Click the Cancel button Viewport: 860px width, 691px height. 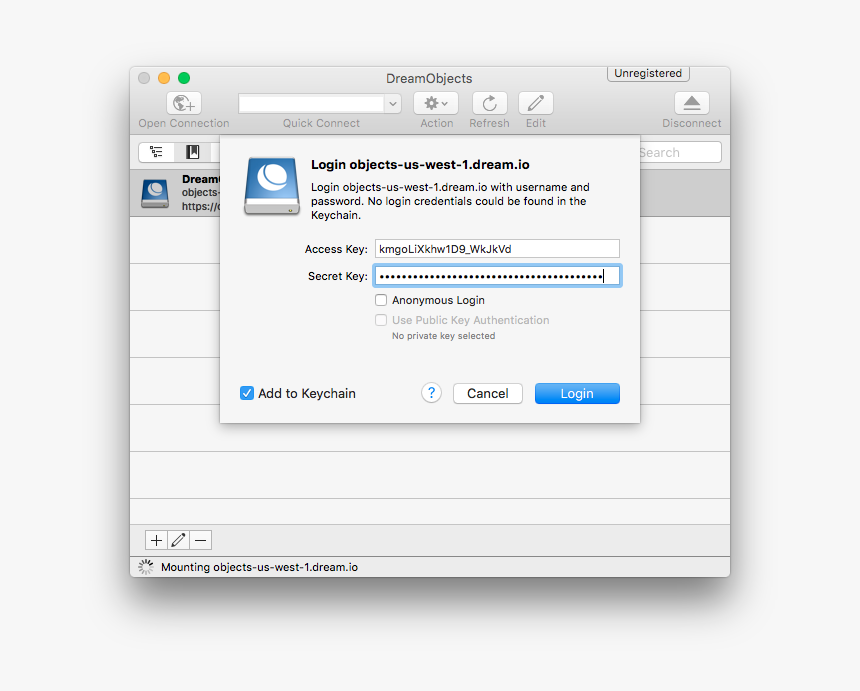point(488,393)
